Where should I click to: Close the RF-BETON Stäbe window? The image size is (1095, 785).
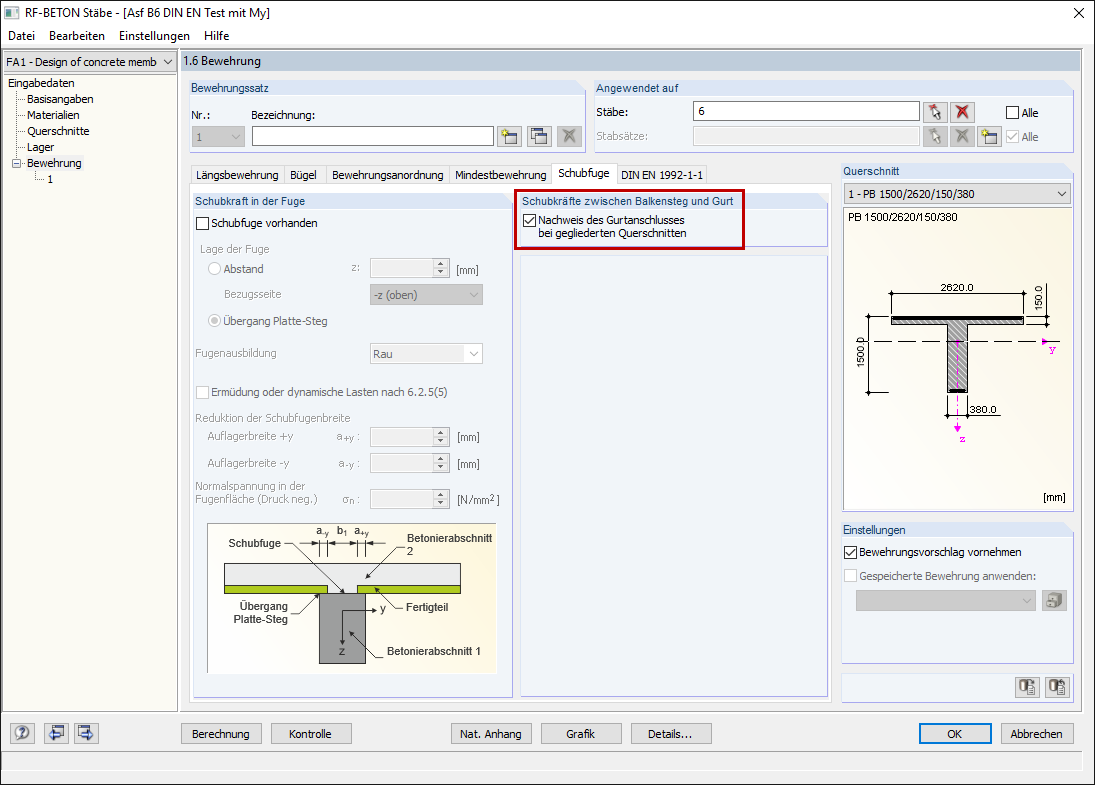point(1078,13)
